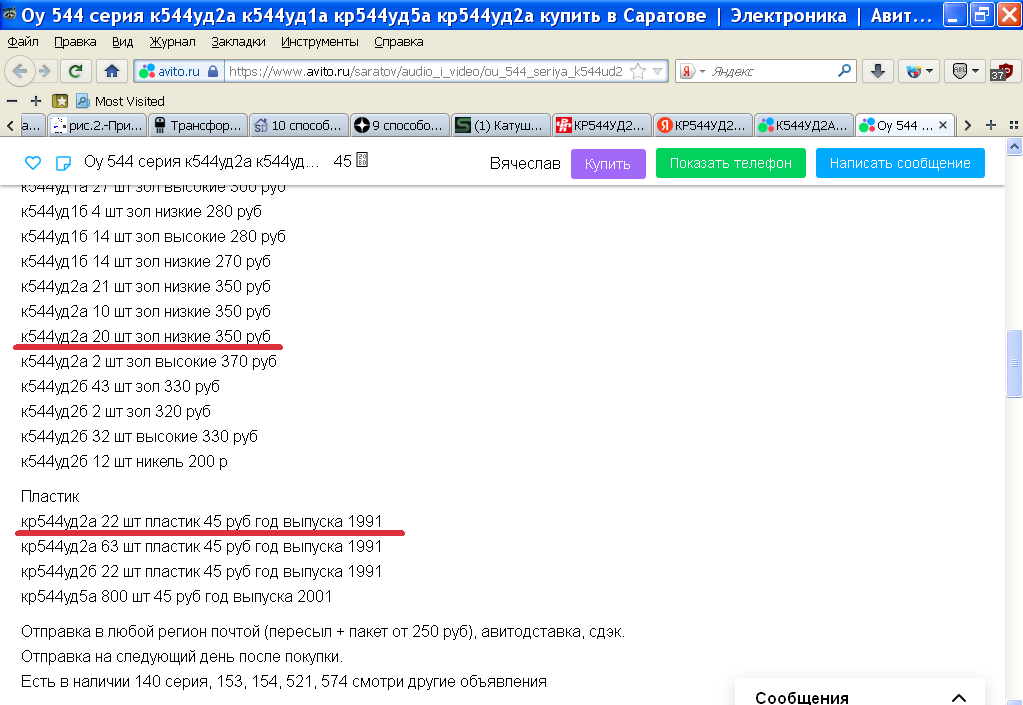Open the adblock shield dropdown arrow
The height and width of the screenshot is (705, 1023).
(975, 71)
